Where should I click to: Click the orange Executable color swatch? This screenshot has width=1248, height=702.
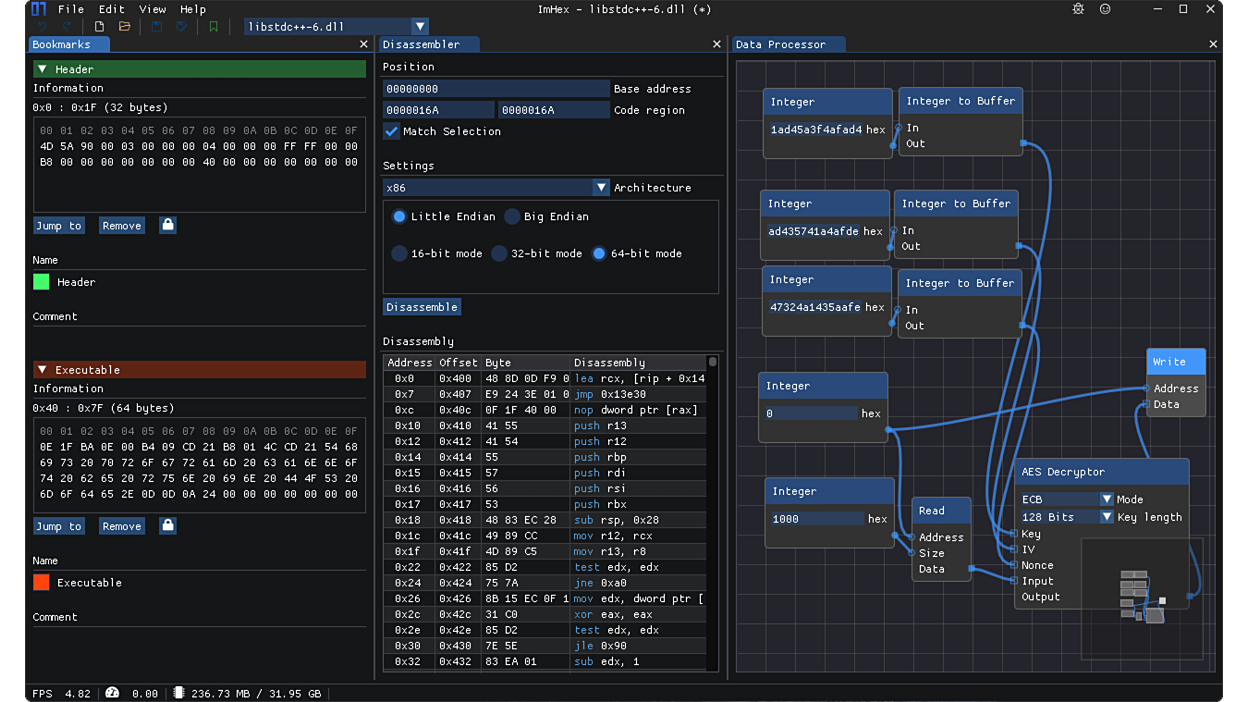coord(41,582)
